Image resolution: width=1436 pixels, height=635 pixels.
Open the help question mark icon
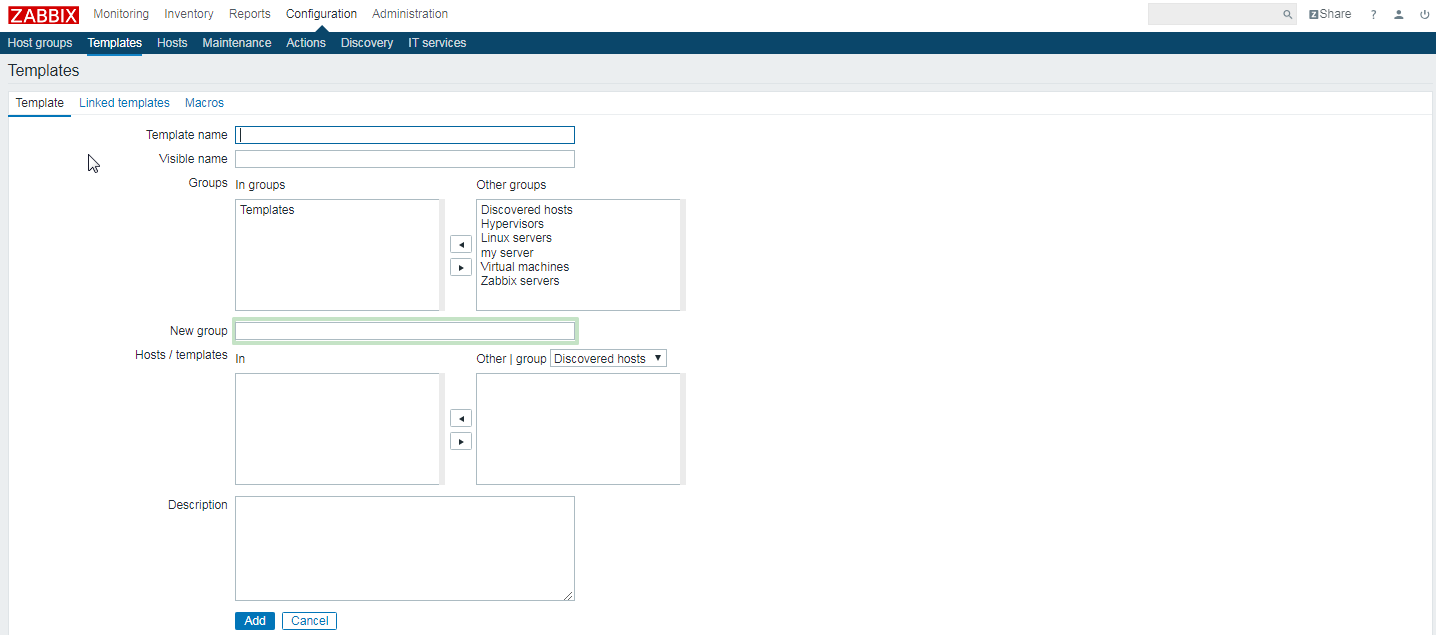click(1374, 15)
